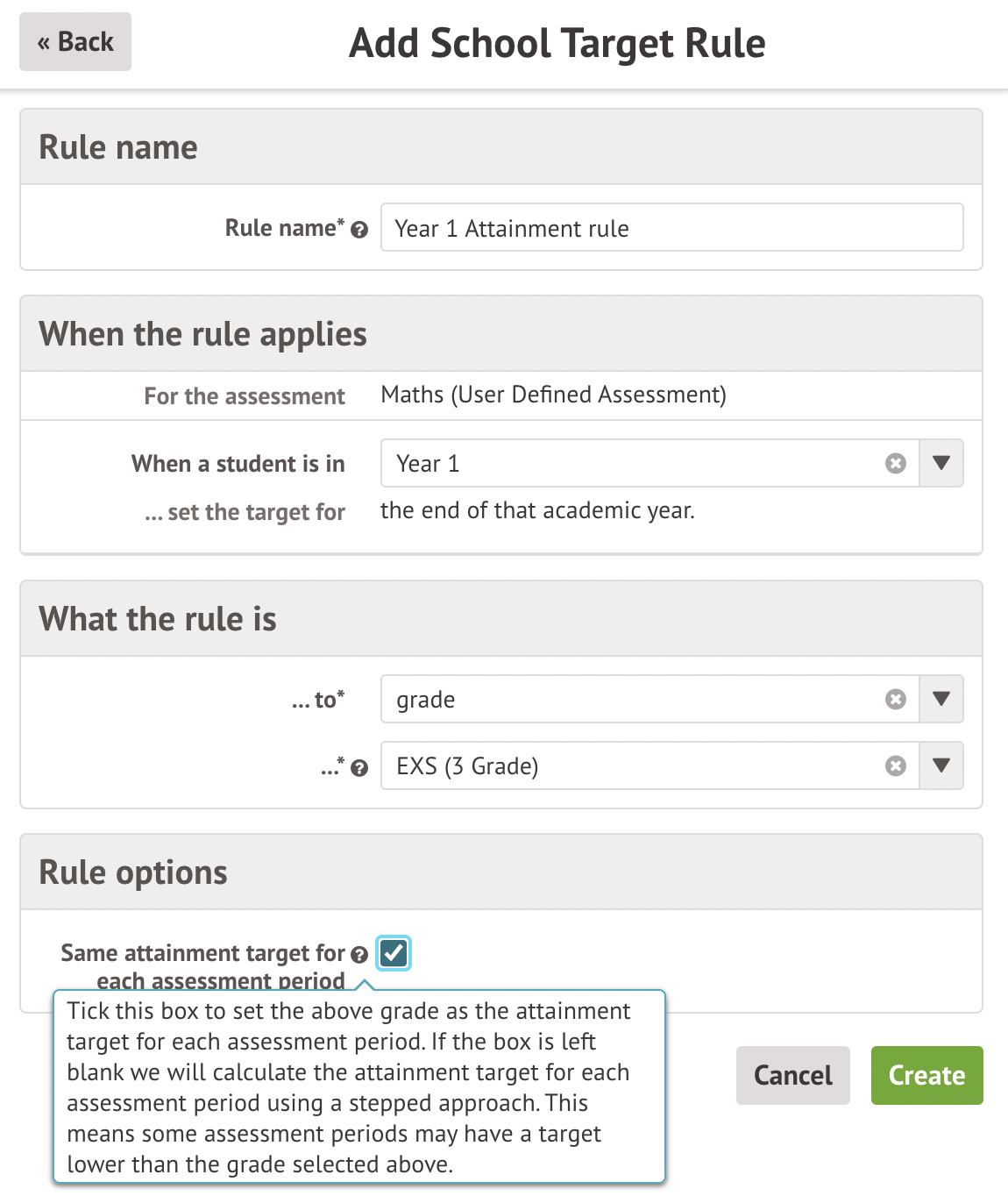Clear the Year 1 selection

coord(895,463)
